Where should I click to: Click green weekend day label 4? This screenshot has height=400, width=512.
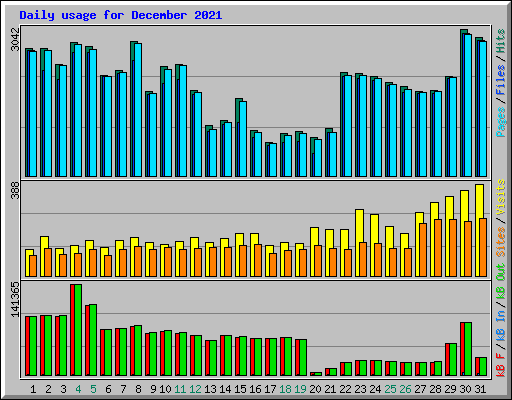click(x=78, y=389)
